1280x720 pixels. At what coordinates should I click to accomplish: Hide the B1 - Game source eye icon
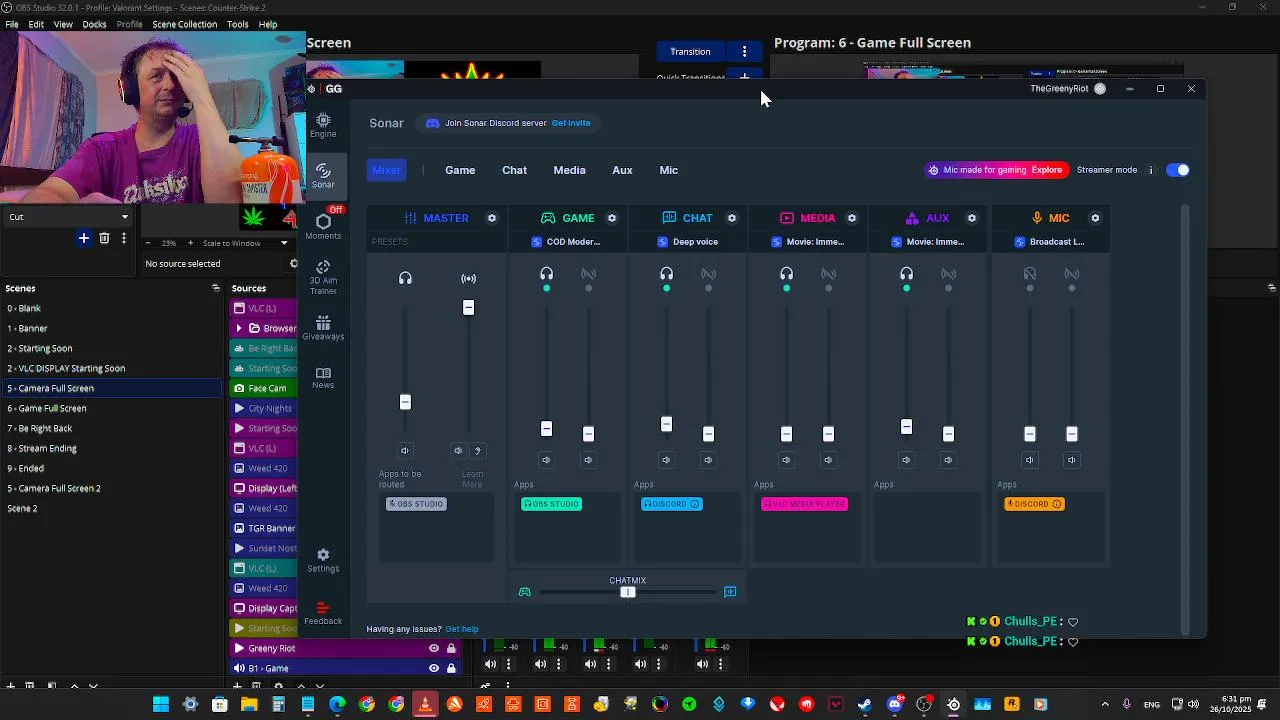pyautogui.click(x=433, y=668)
